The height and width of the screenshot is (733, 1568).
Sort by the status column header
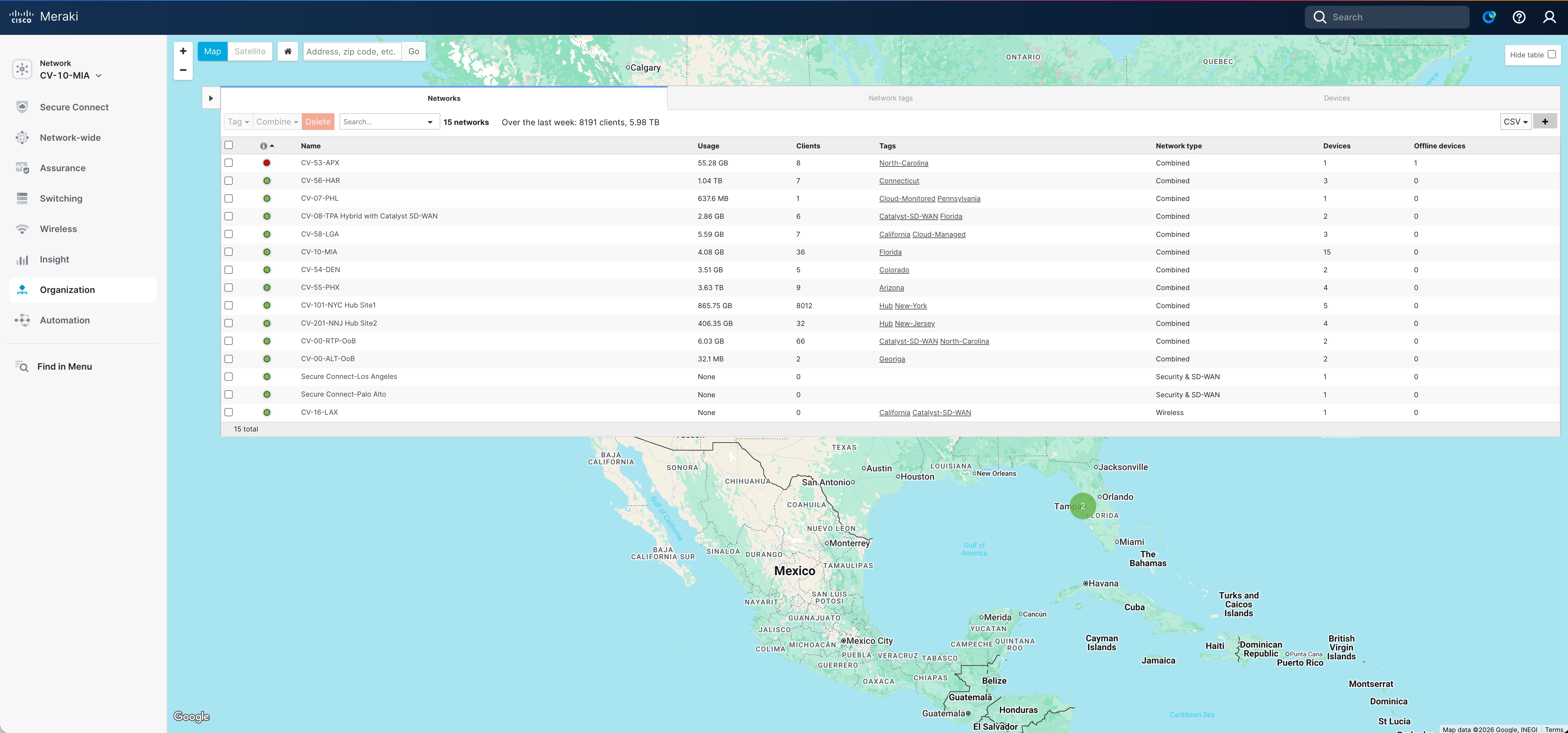[x=267, y=146]
